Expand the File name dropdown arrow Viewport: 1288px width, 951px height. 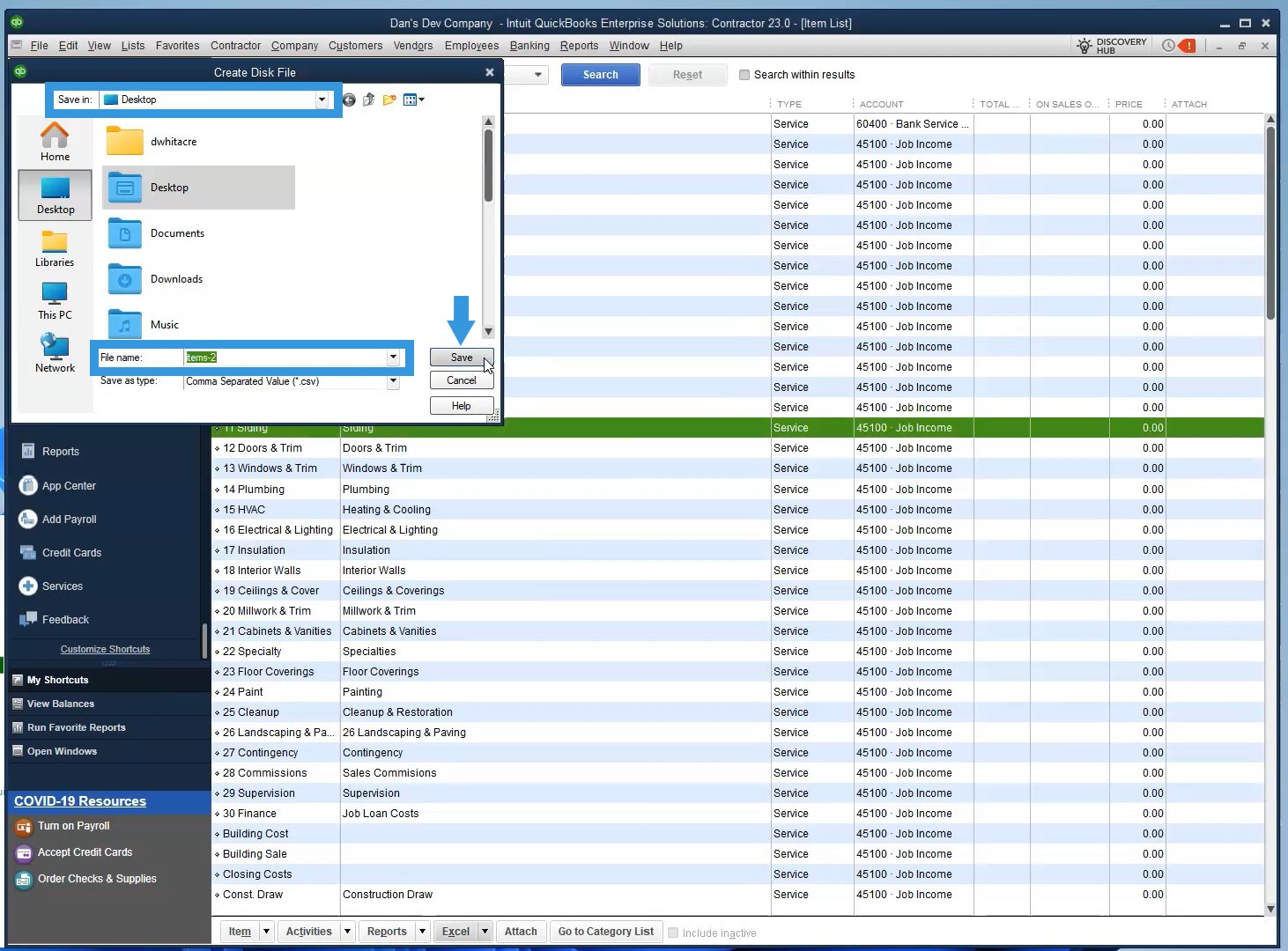point(393,358)
